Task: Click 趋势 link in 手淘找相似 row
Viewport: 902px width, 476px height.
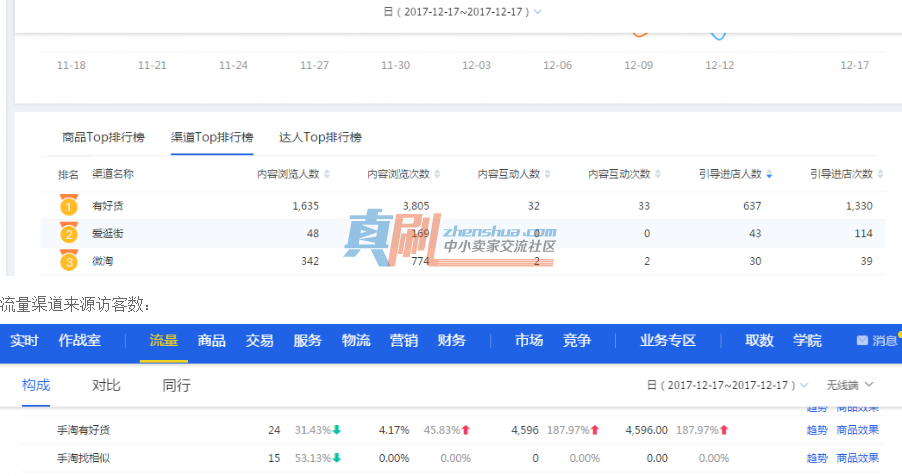Action: (x=817, y=458)
